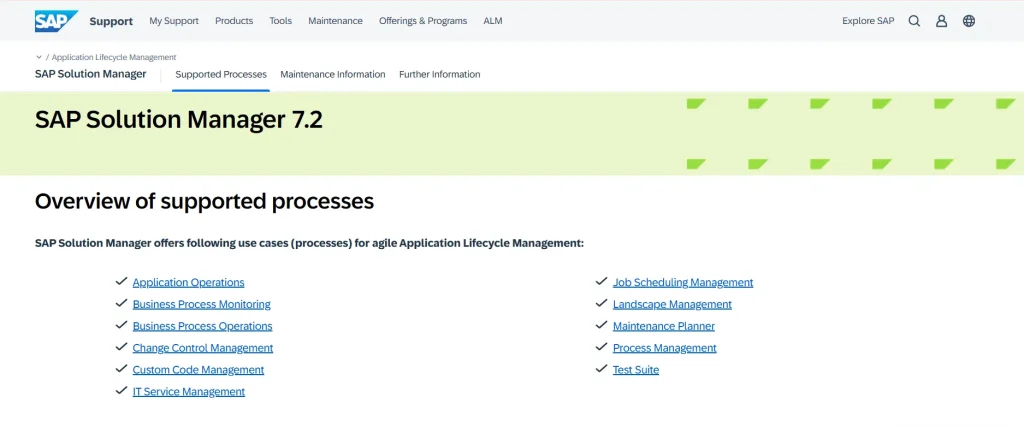Viewport: 1024px width, 427px height.
Task: Click the sentence about agile Application Lifecycle Management
Action: (x=309, y=244)
